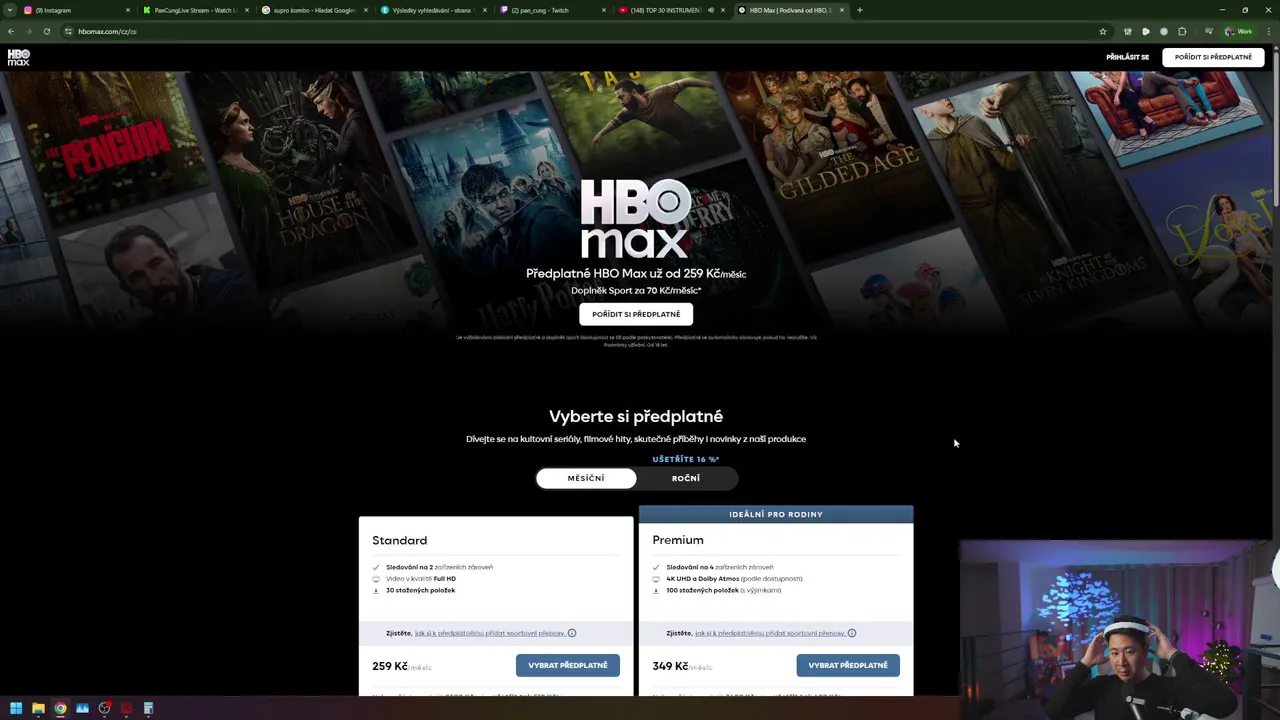Click header Pořídit si předplatné button
This screenshot has width=1280, height=720.
click(1213, 57)
